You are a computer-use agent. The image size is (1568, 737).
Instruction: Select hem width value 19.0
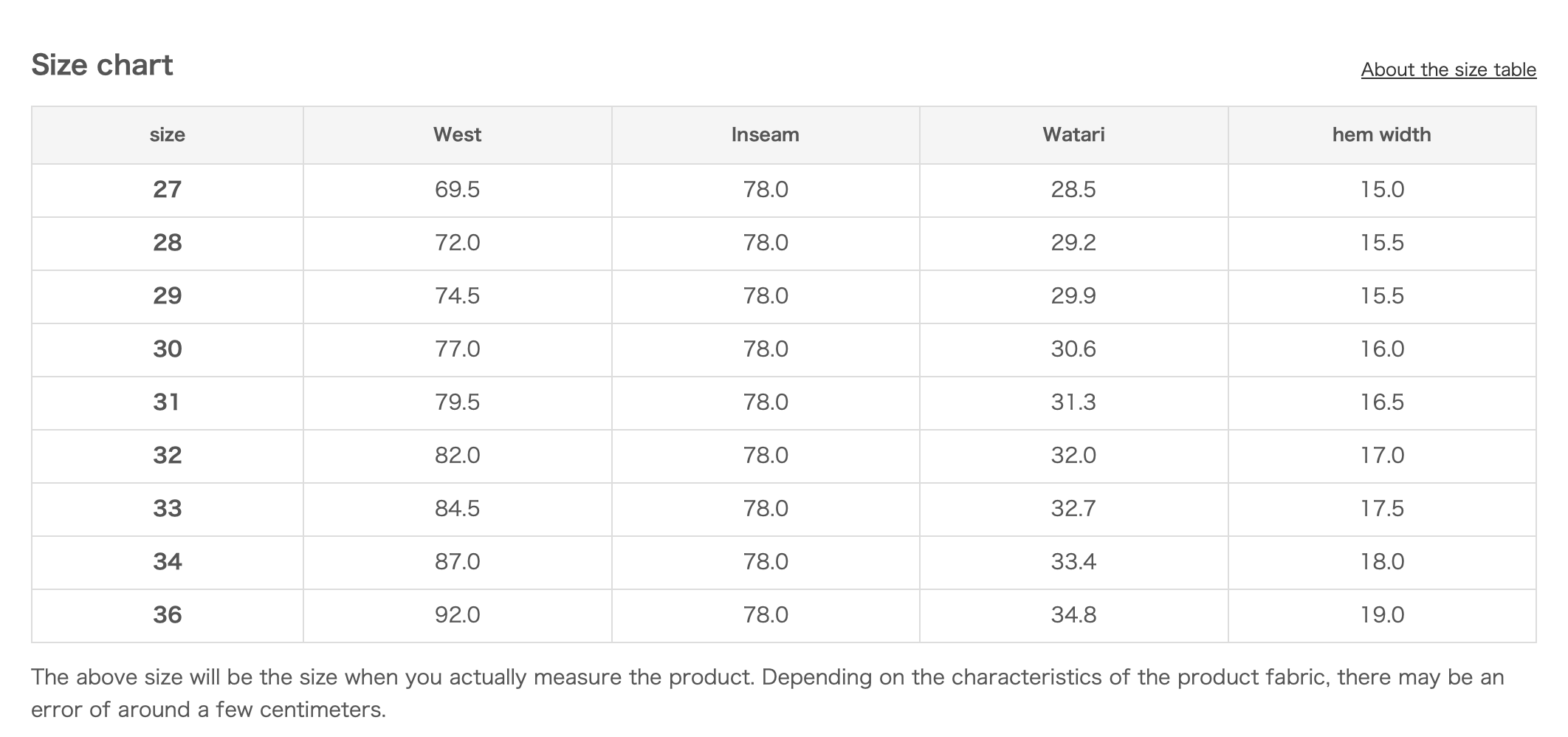click(1382, 615)
